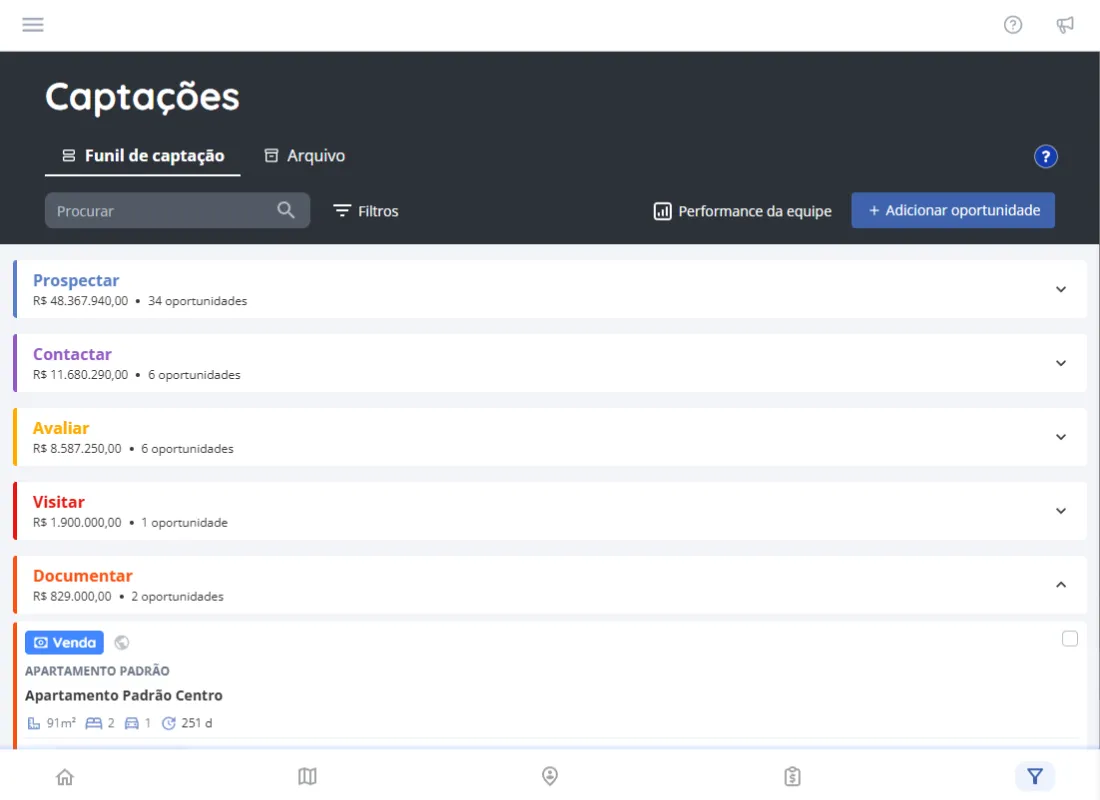
Task: Click the area icon showing 91m²
Action: (x=34, y=723)
